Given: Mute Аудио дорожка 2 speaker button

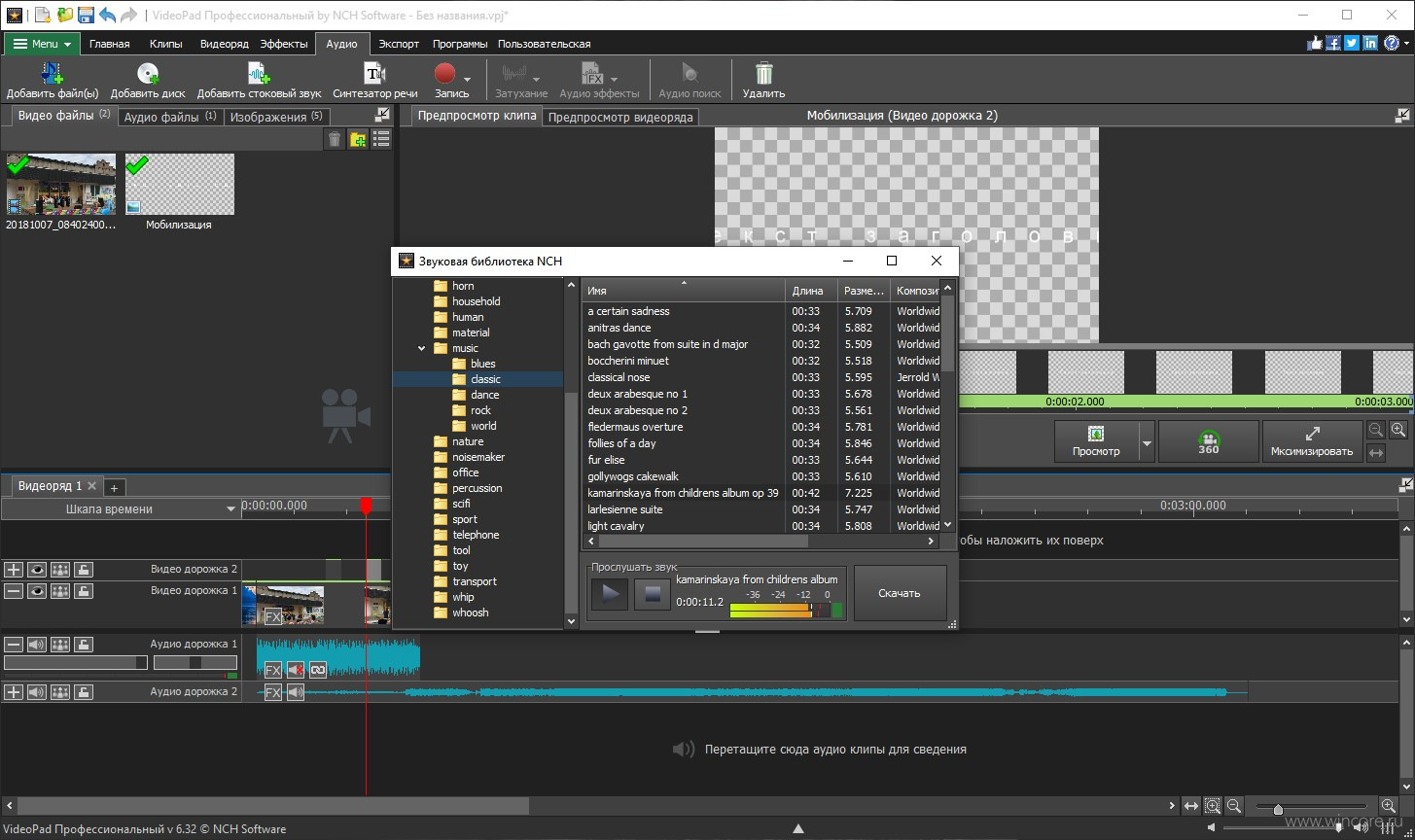Looking at the screenshot, I should (x=37, y=692).
